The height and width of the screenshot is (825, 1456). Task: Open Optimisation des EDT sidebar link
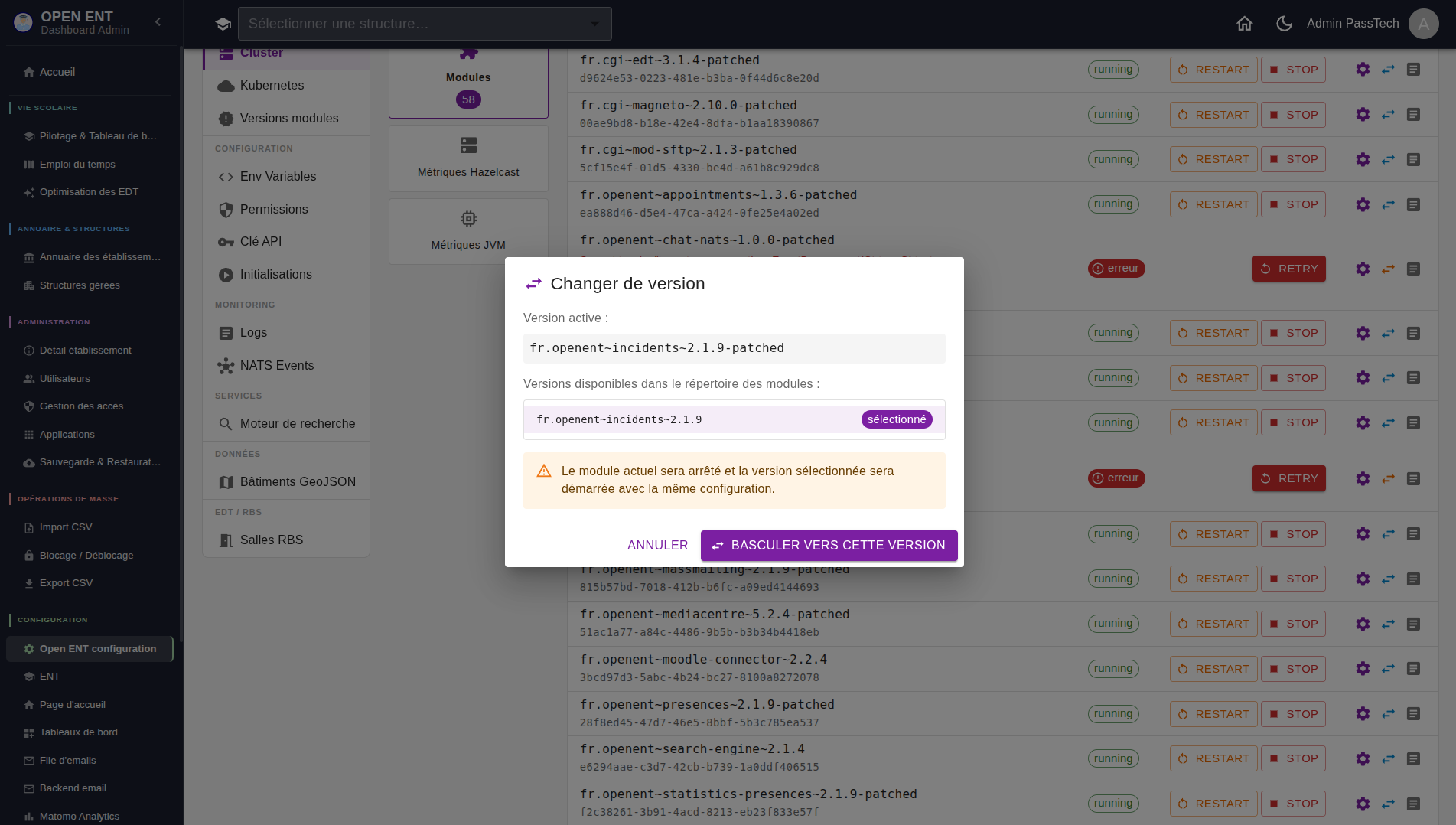click(90, 192)
